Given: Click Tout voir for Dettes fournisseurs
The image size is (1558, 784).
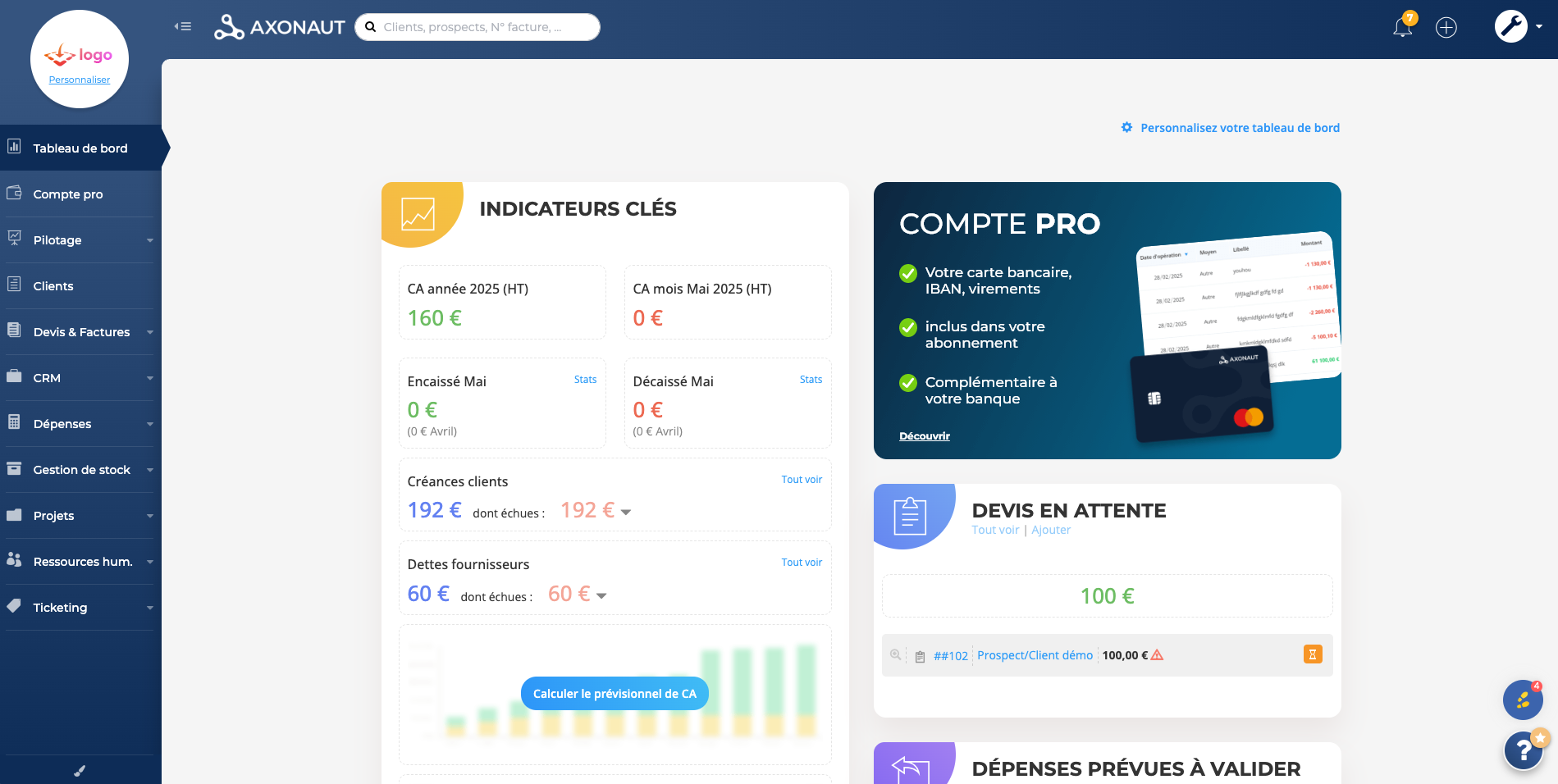Looking at the screenshot, I should click(x=802, y=563).
